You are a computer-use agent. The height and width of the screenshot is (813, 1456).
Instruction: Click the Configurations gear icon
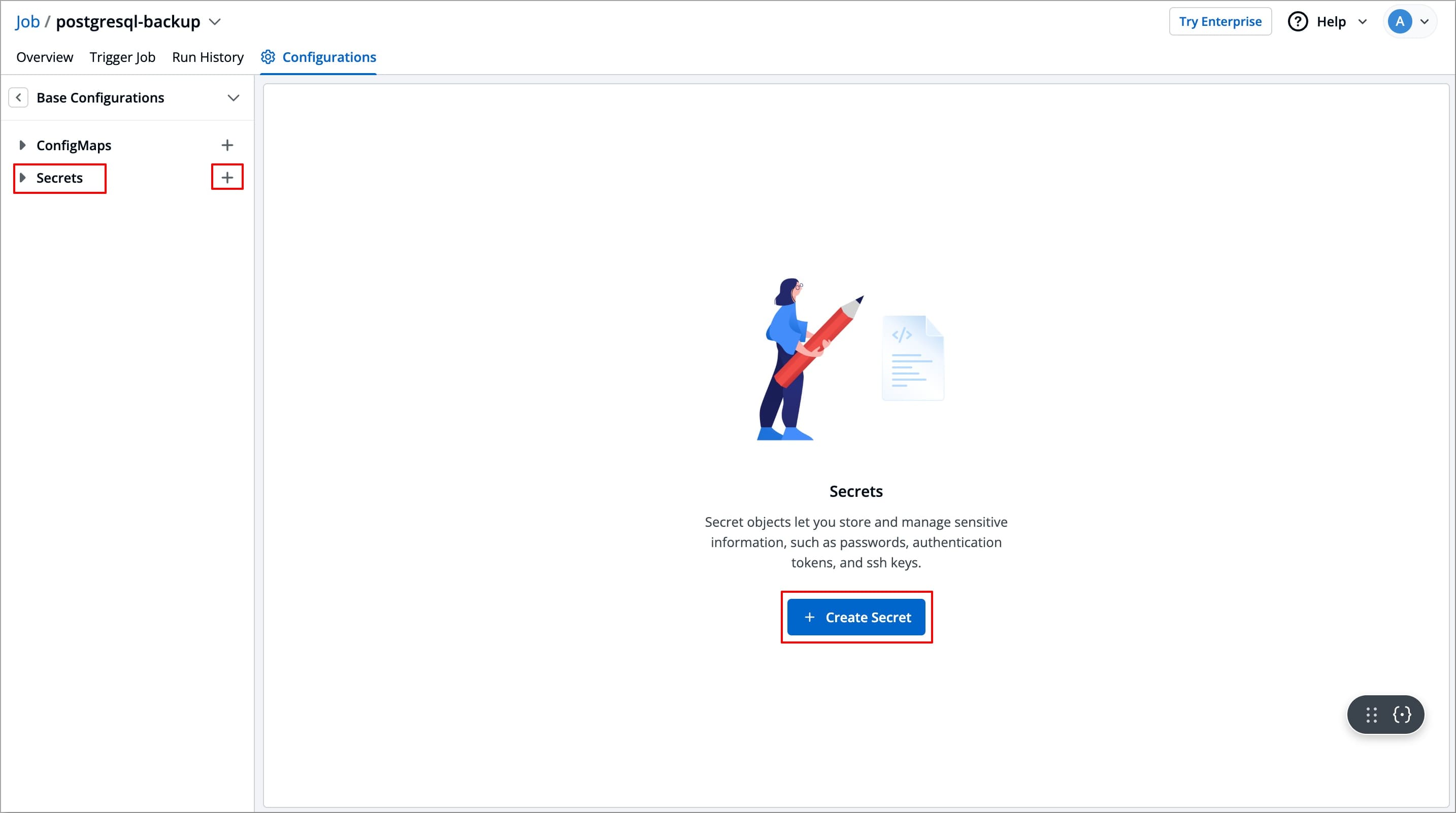[269, 56]
